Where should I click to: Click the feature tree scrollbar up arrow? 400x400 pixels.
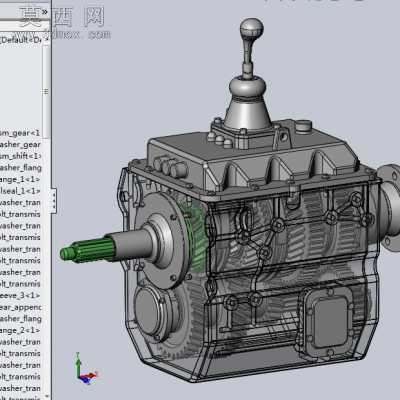47,39
